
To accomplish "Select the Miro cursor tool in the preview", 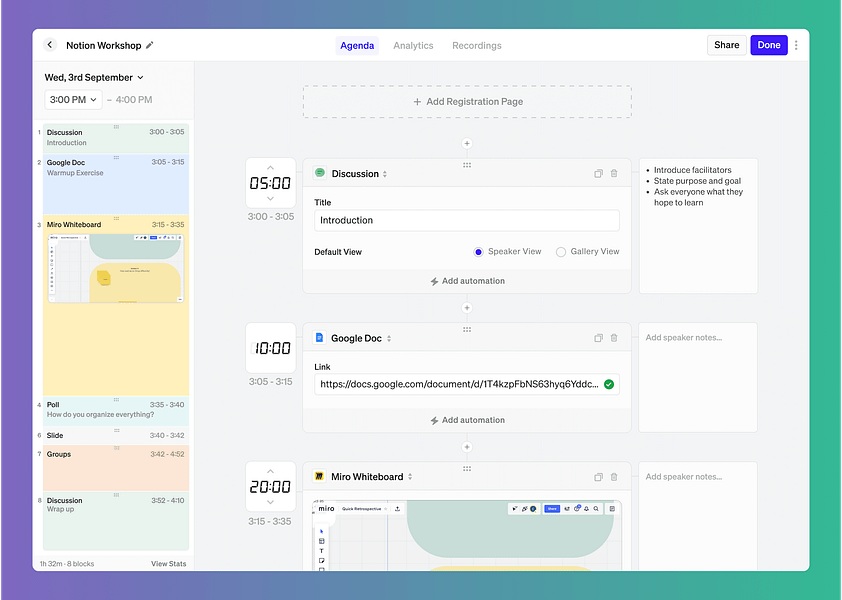I will tap(321, 531).
